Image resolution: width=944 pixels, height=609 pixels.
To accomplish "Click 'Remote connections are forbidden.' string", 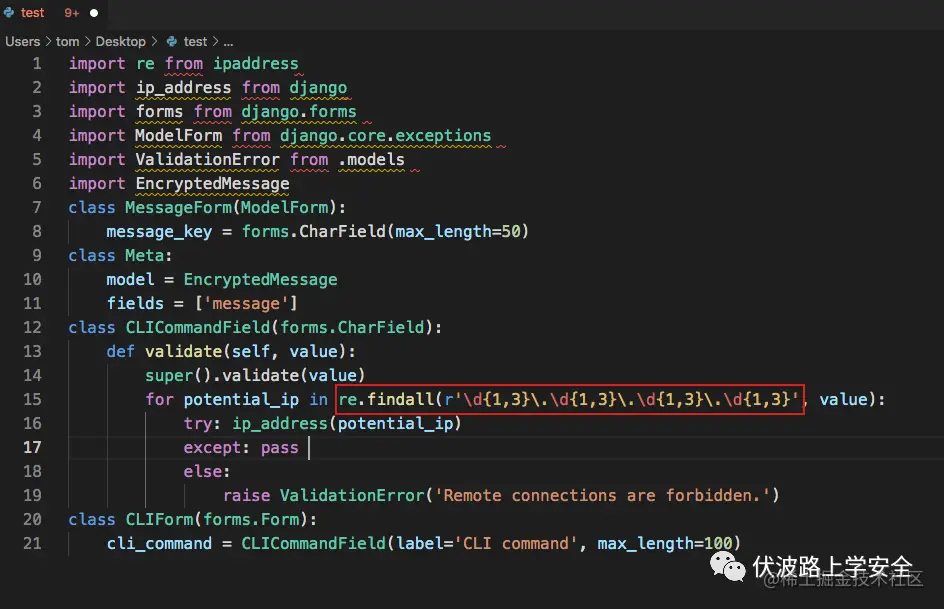I will (x=602, y=496).
